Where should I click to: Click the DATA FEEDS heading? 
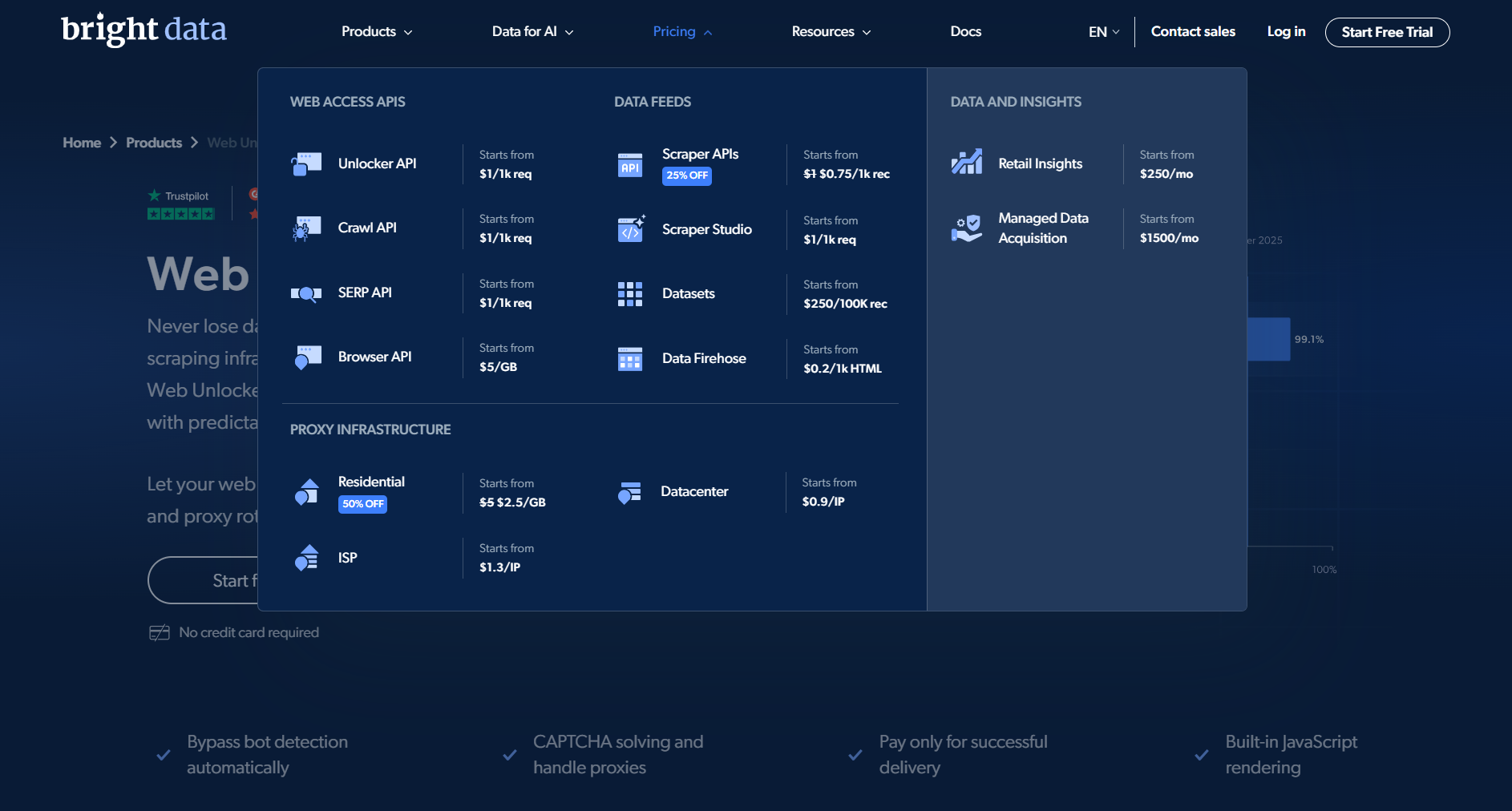[653, 102]
